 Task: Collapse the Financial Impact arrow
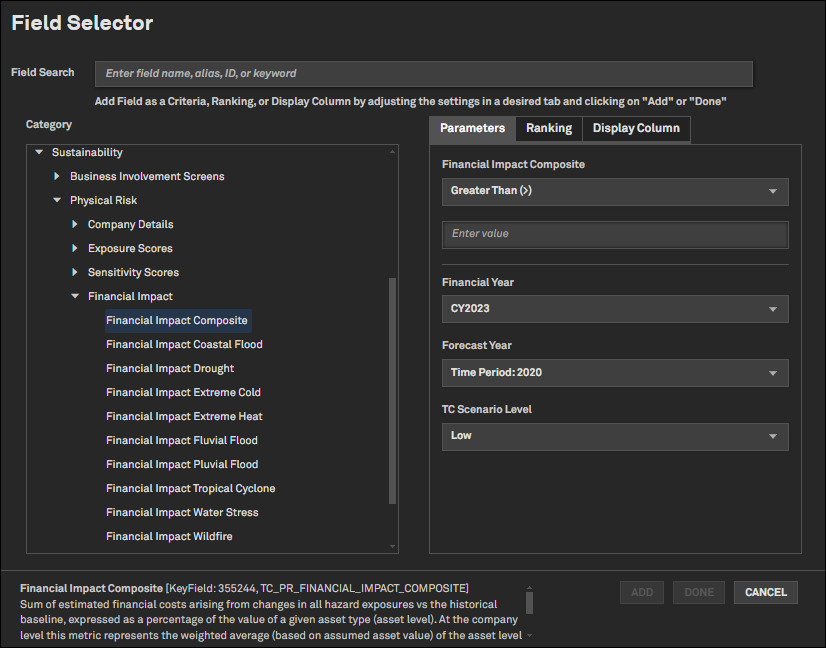pyautogui.click(x=76, y=297)
